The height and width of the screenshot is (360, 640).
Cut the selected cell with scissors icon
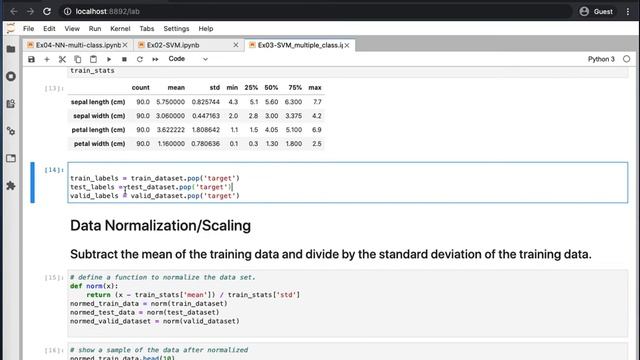pos(62,59)
